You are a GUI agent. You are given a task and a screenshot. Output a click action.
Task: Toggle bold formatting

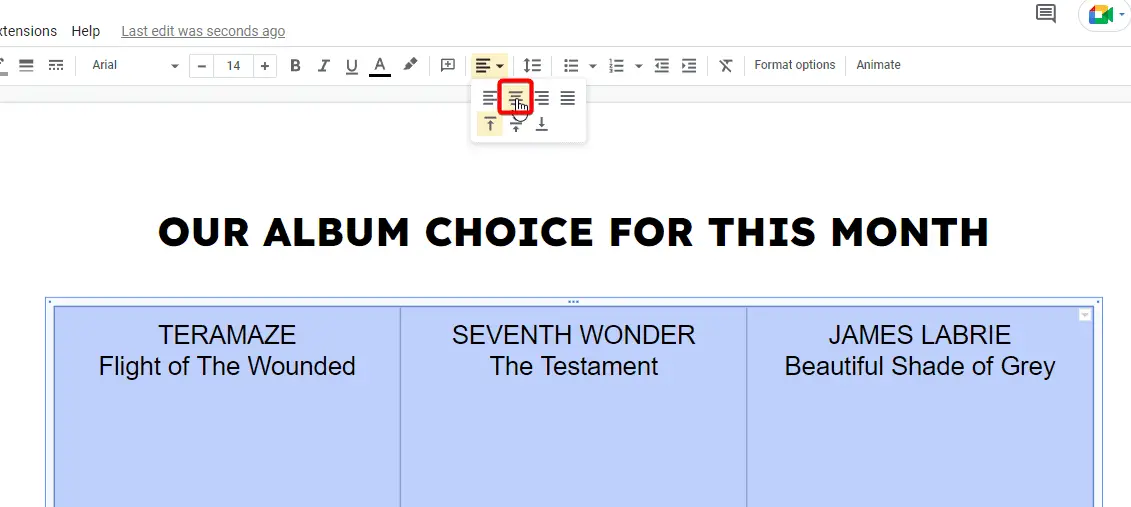295,66
